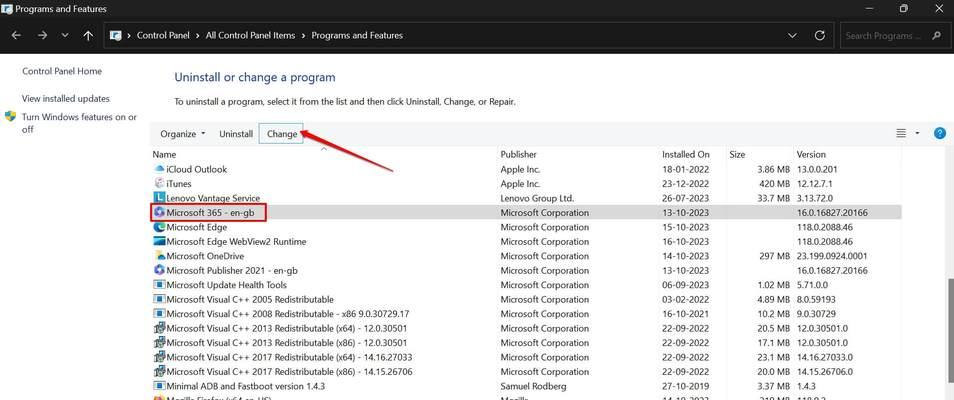Click the Change button
This screenshot has height=400, width=954.
(x=282, y=134)
